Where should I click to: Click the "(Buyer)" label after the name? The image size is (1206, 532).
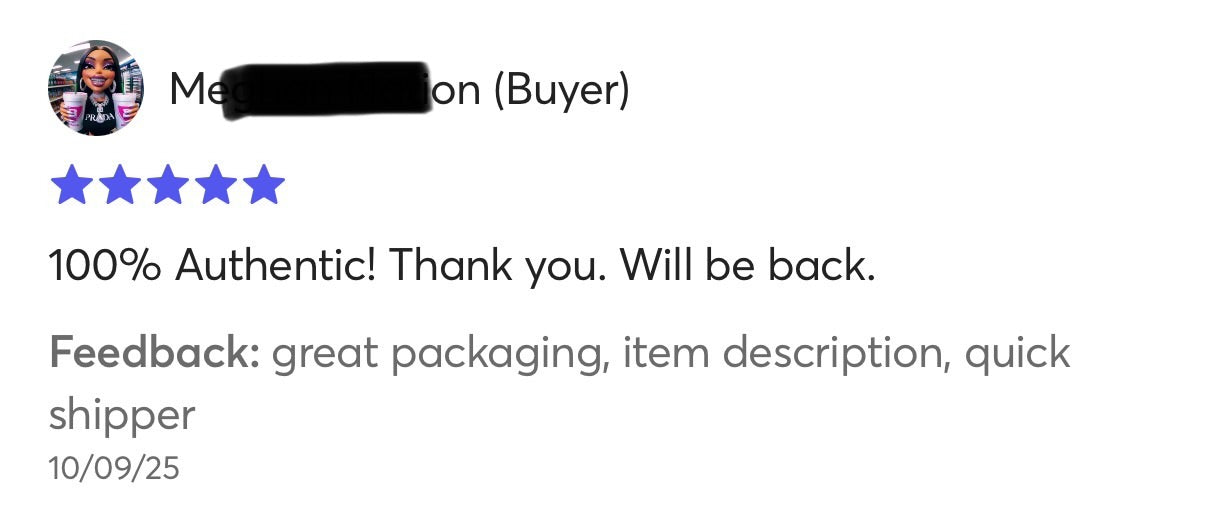point(561,90)
